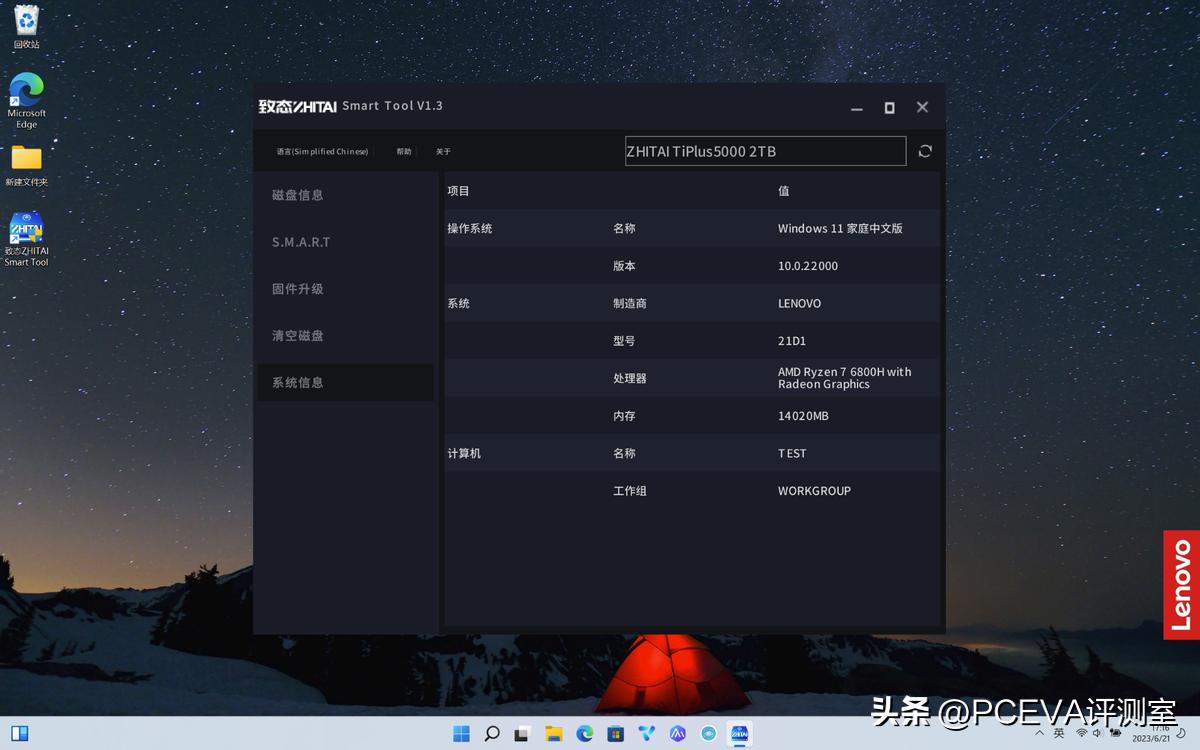1200x750 pixels.
Task: Refresh drive information with the refresh icon
Action: [x=924, y=151]
